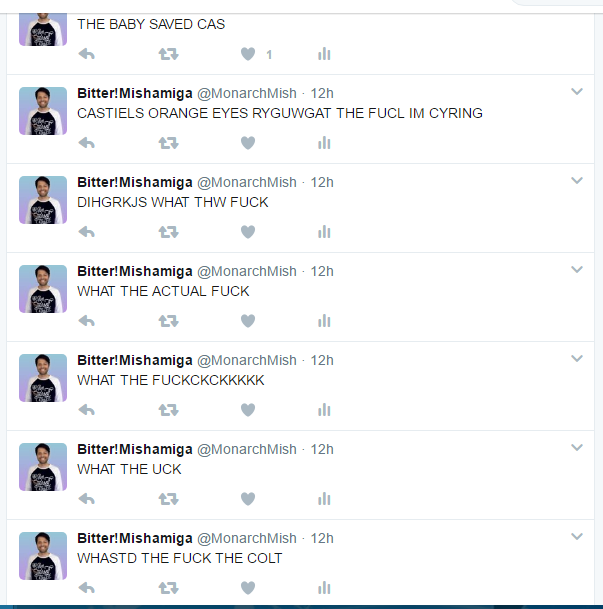Like the CASTIELS ORANGE EYES tweet

[x=248, y=143]
